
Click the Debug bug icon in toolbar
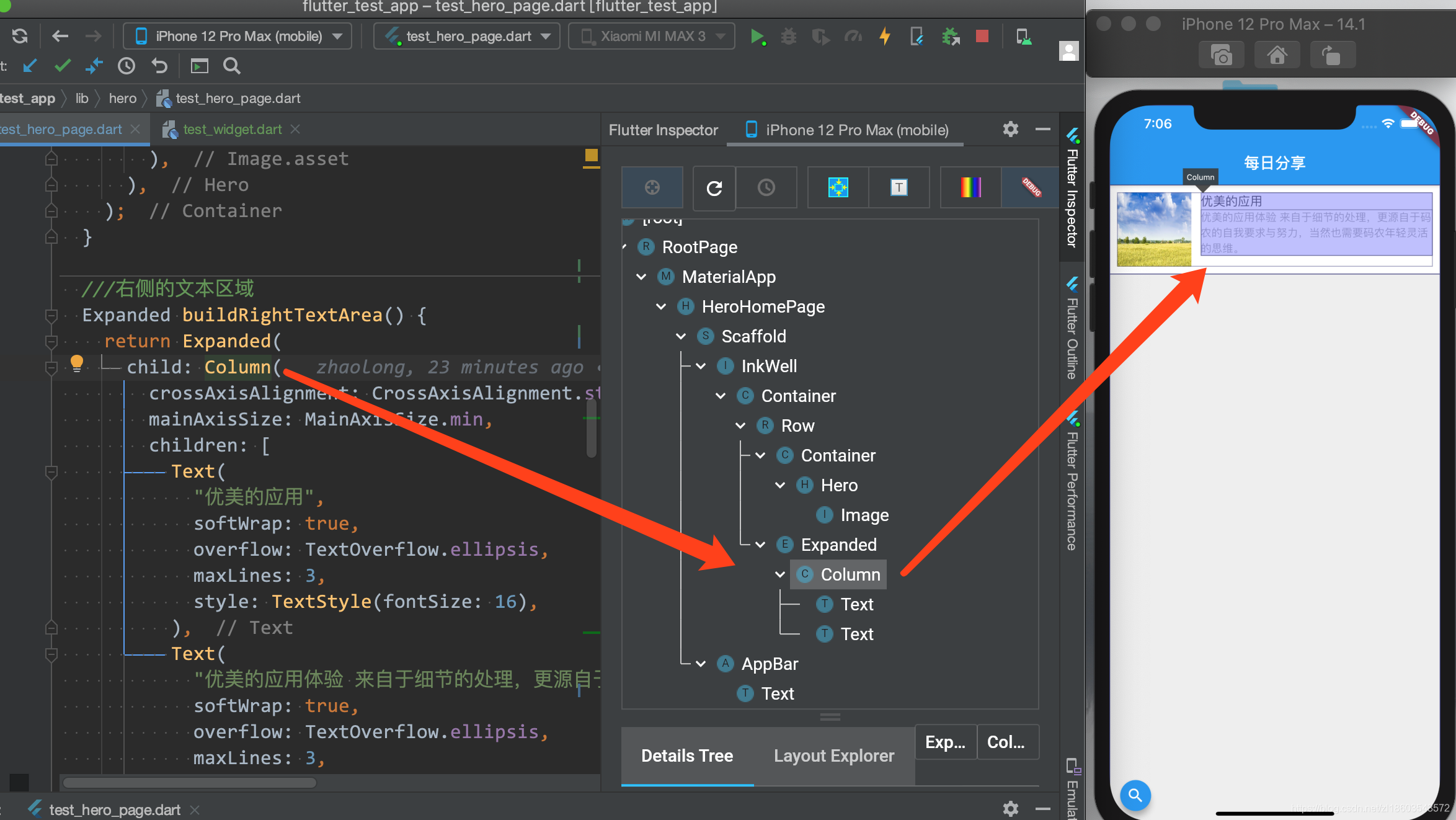pos(789,37)
